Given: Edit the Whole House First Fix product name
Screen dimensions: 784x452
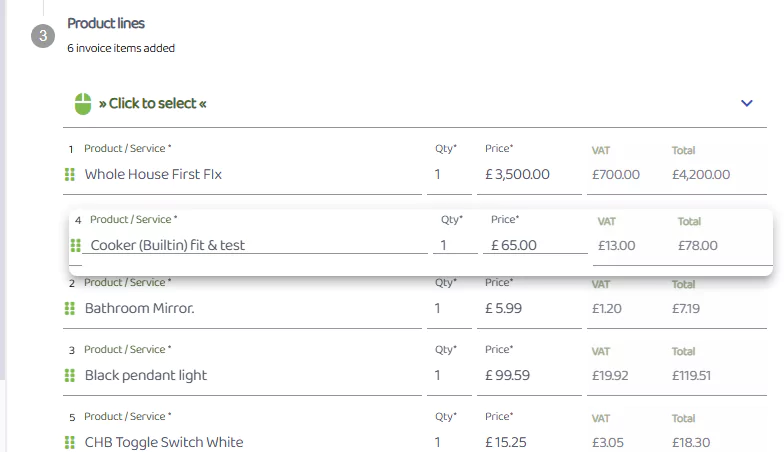Looking at the screenshot, I should pos(252,174).
